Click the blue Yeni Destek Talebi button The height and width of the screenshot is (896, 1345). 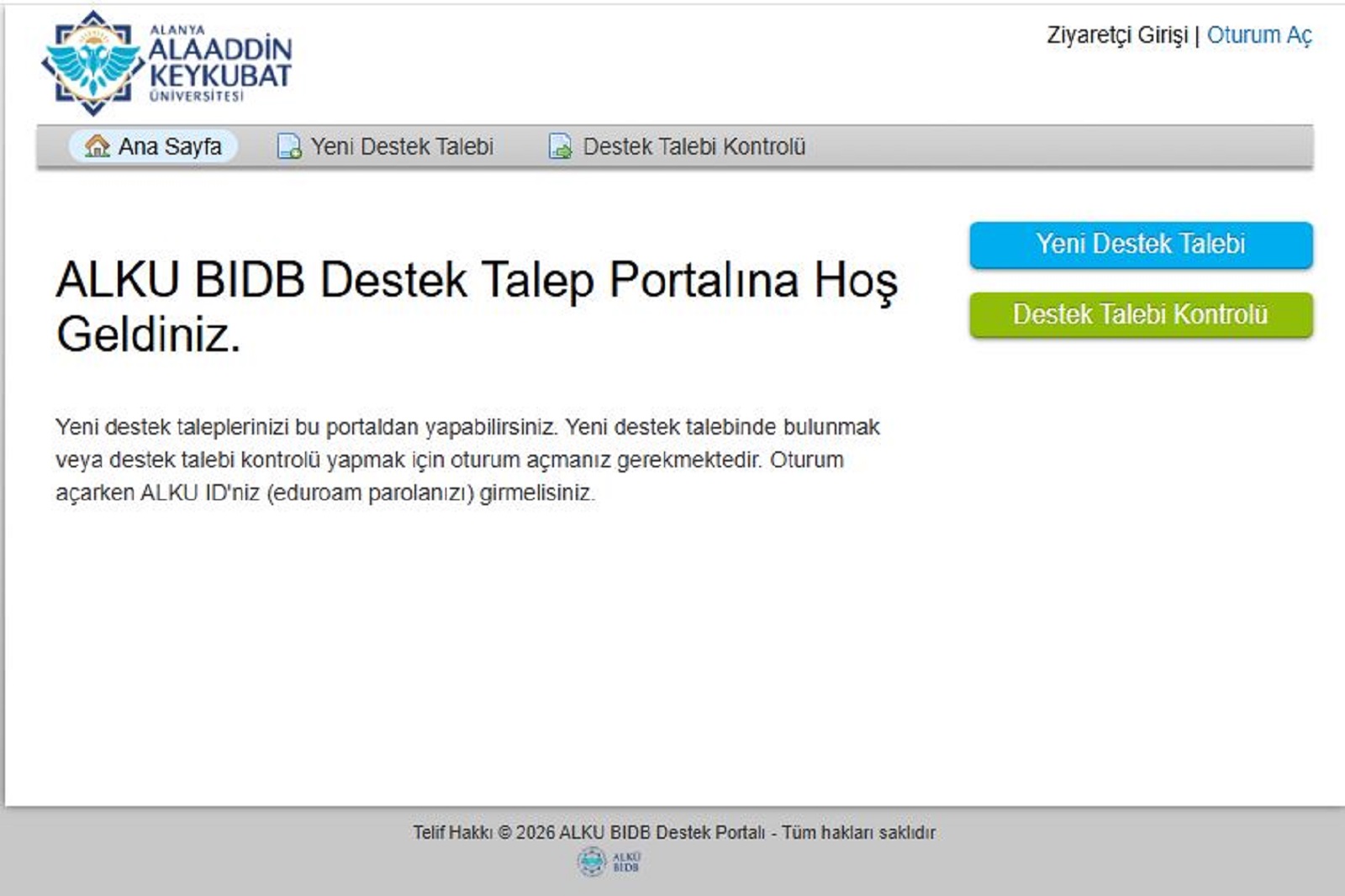[1141, 245]
